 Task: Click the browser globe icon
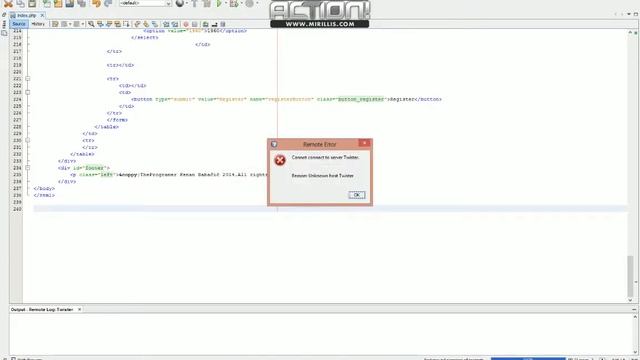click(180, 3)
